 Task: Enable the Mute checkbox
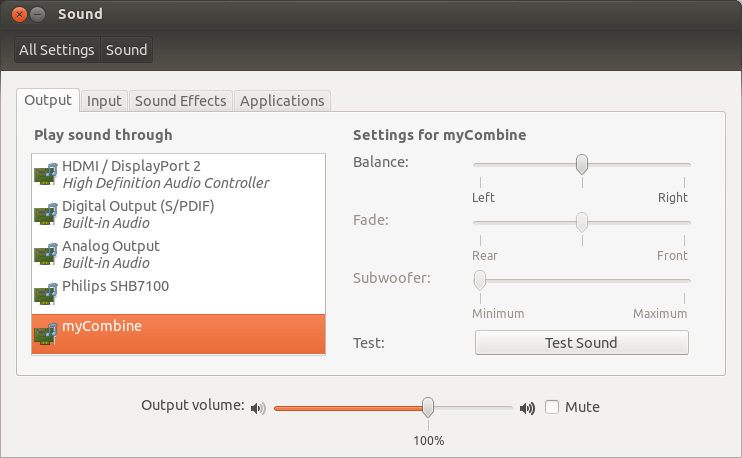pyautogui.click(x=552, y=407)
